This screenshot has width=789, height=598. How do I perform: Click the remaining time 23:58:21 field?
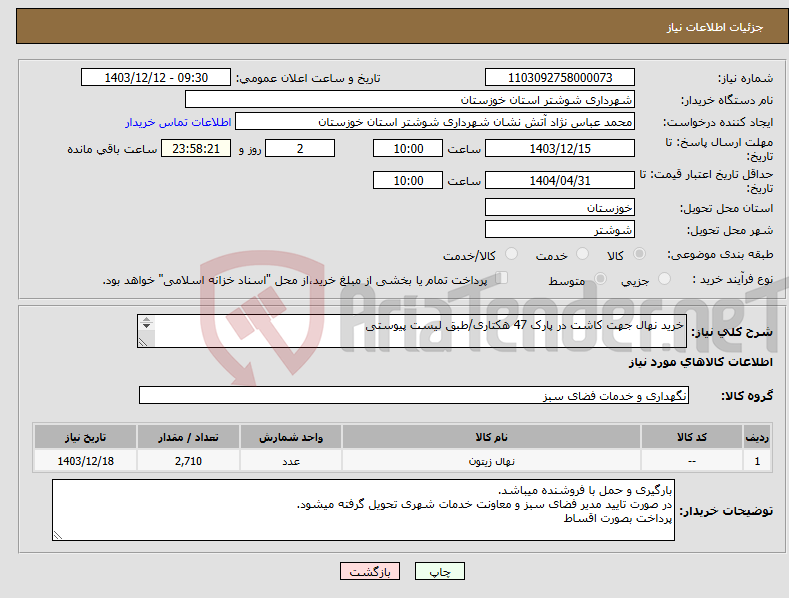tap(196, 148)
